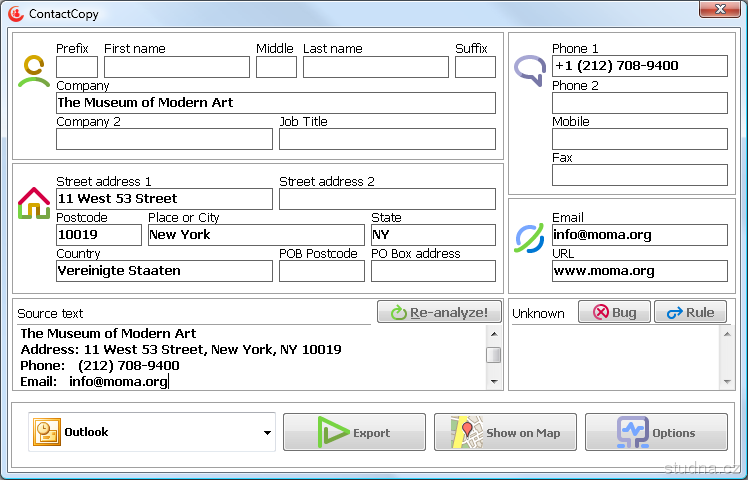Click the Export button
This screenshot has width=748, height=480.
(x=354, y=432)
